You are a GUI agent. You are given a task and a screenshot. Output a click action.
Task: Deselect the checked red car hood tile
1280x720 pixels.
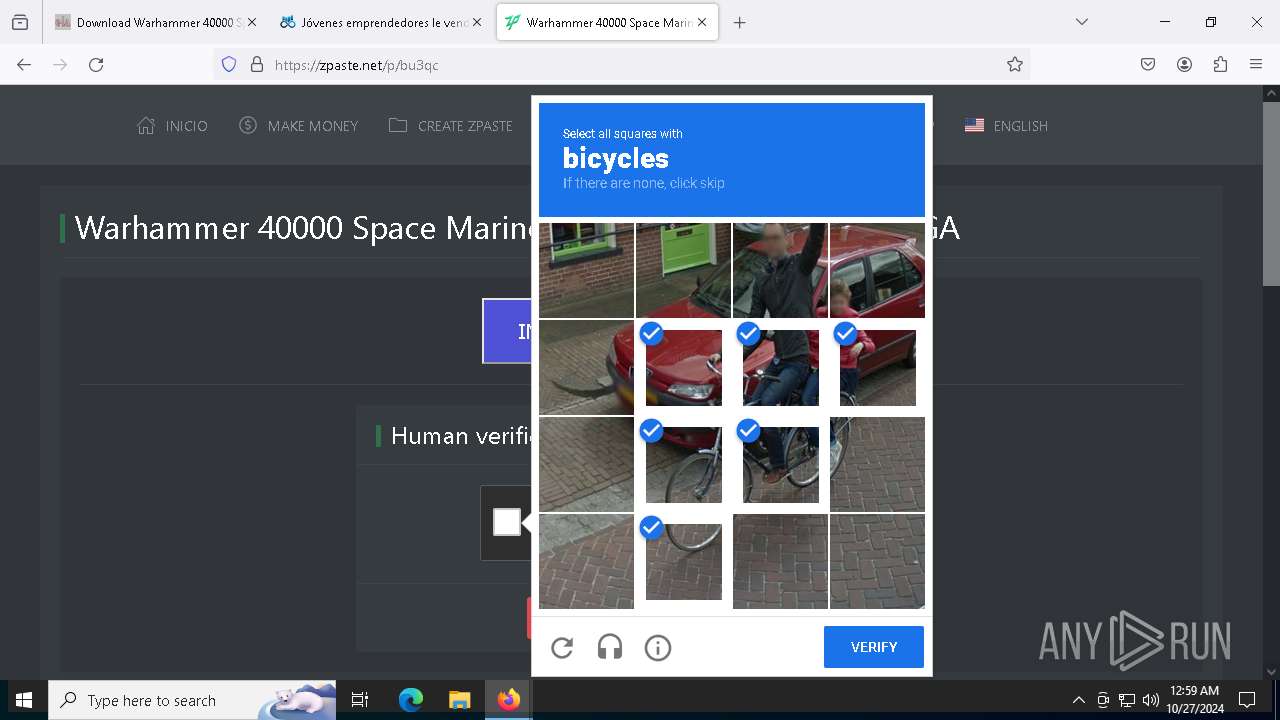[x=684, y=367]
